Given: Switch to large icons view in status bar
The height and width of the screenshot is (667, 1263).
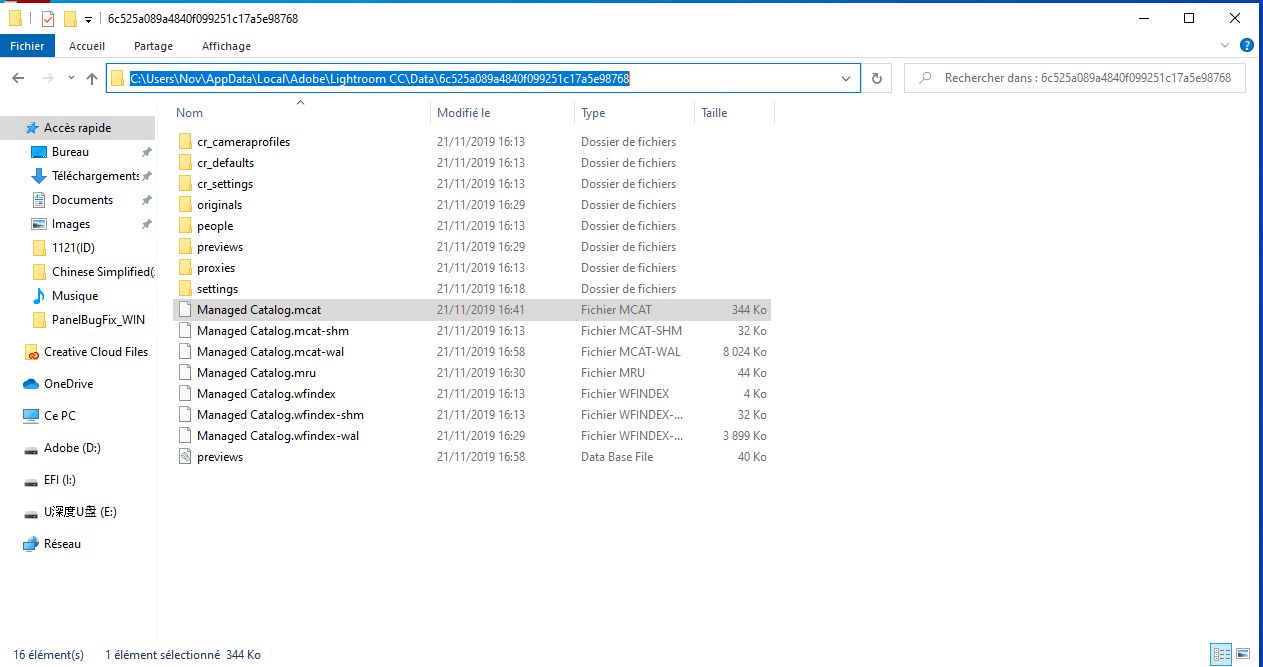Looking at the screenshot, I should click(x=1242, y=654).
